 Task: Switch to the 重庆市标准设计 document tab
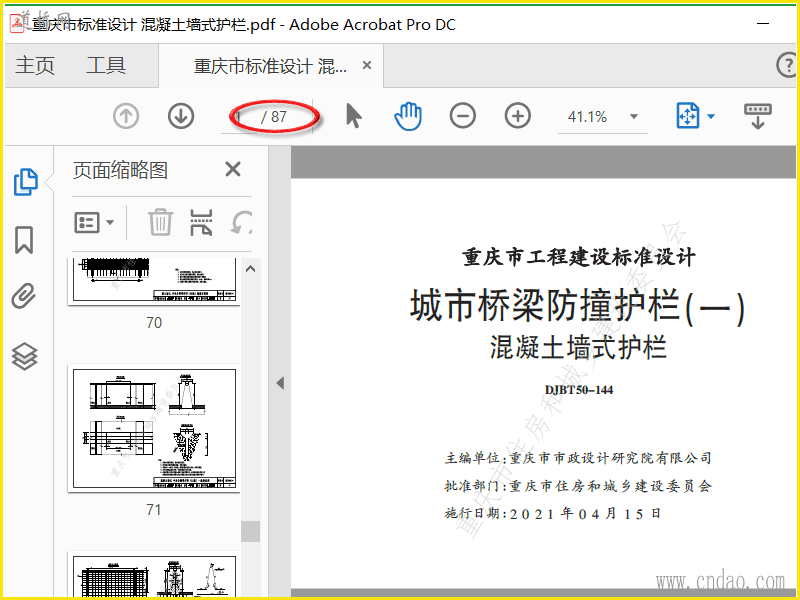[x=270, y=66]
